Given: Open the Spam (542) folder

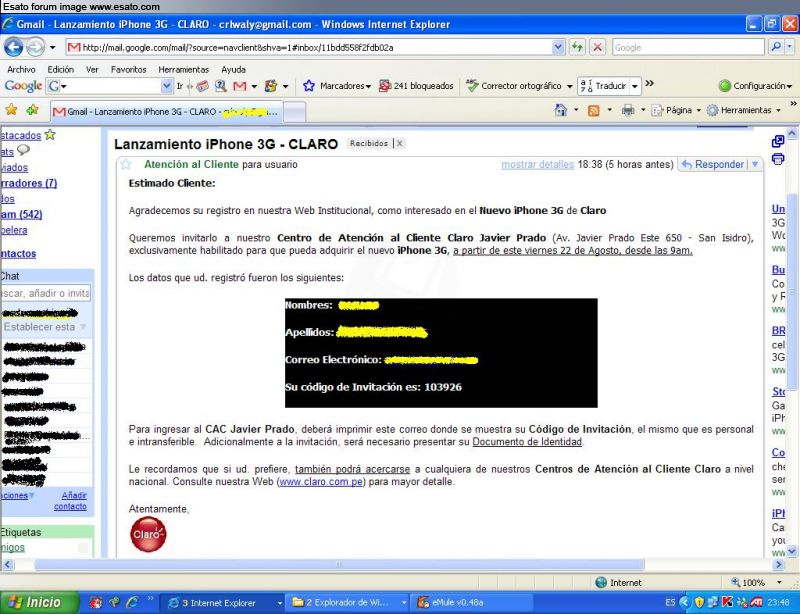Looking at the screenshot, I should pyautogui.click(x=21, y=214).
